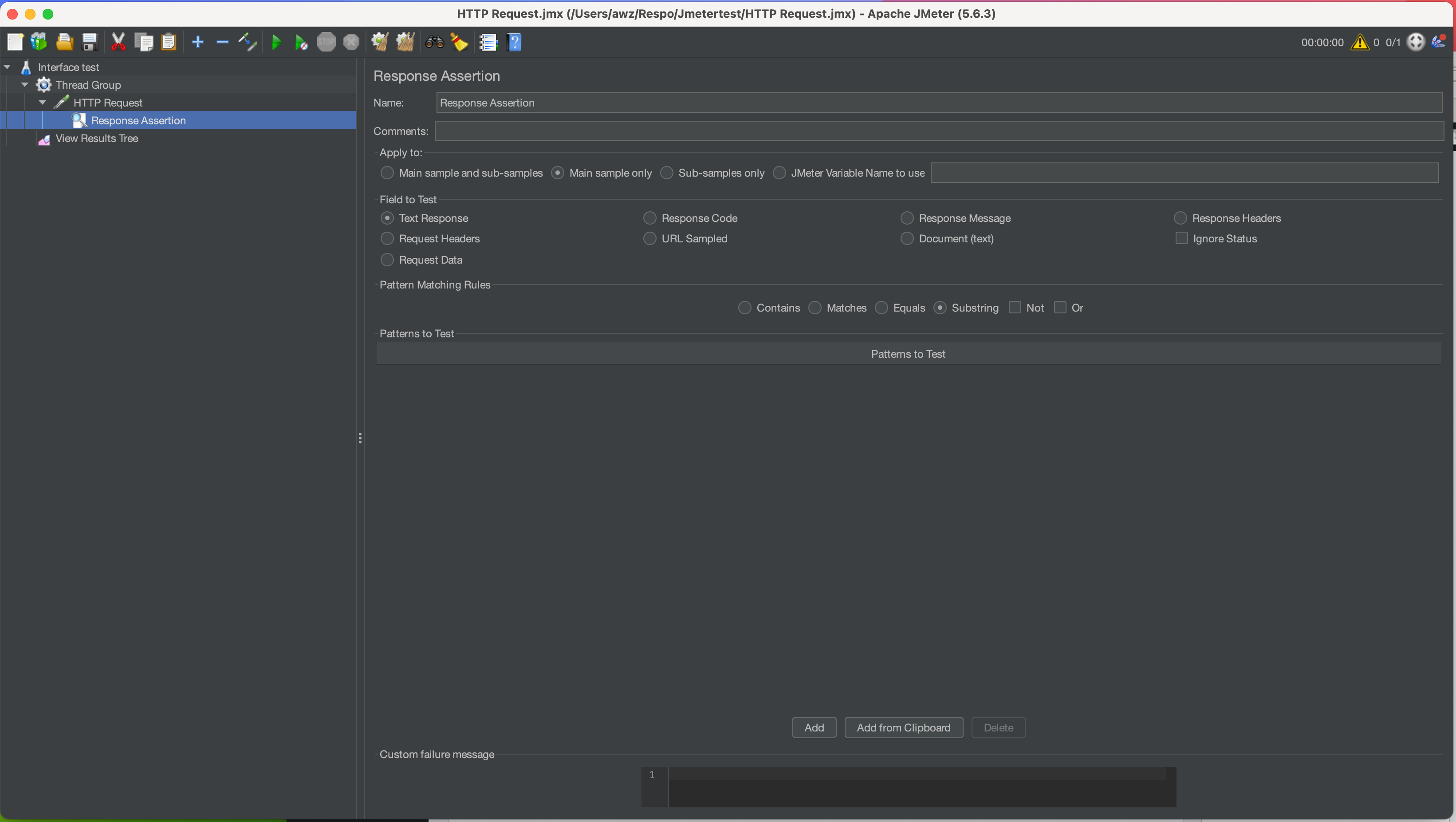
Task: Click in the Name text field
Action: [939, 103]
